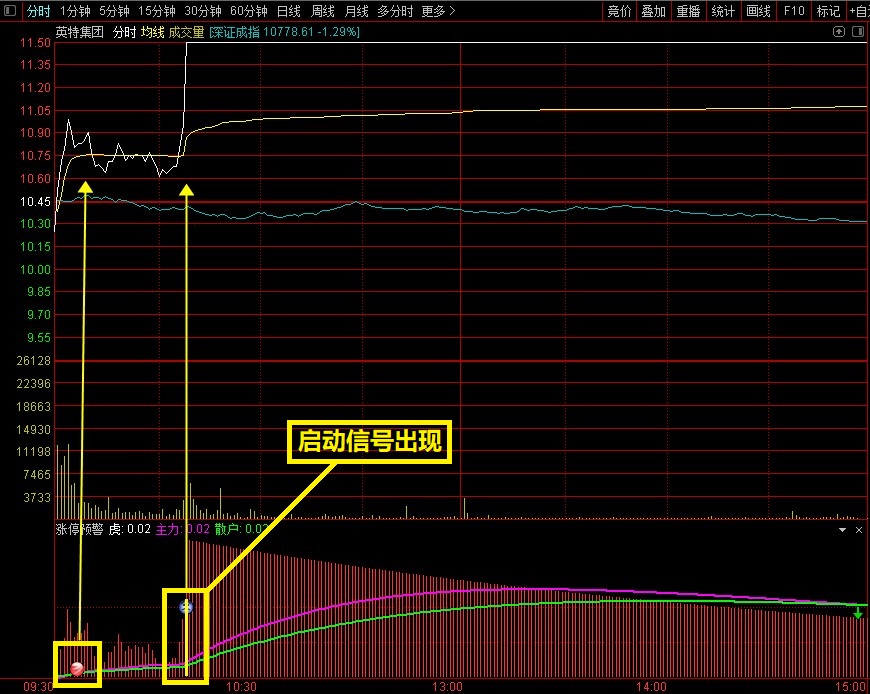Click the up-arrow icon at chart top right

coord(839,32)
